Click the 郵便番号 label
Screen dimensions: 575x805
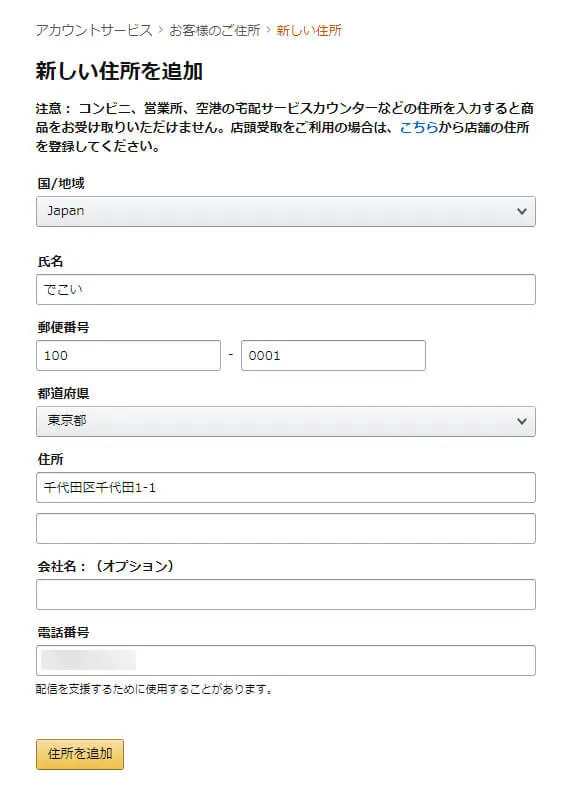coord(63,327)
